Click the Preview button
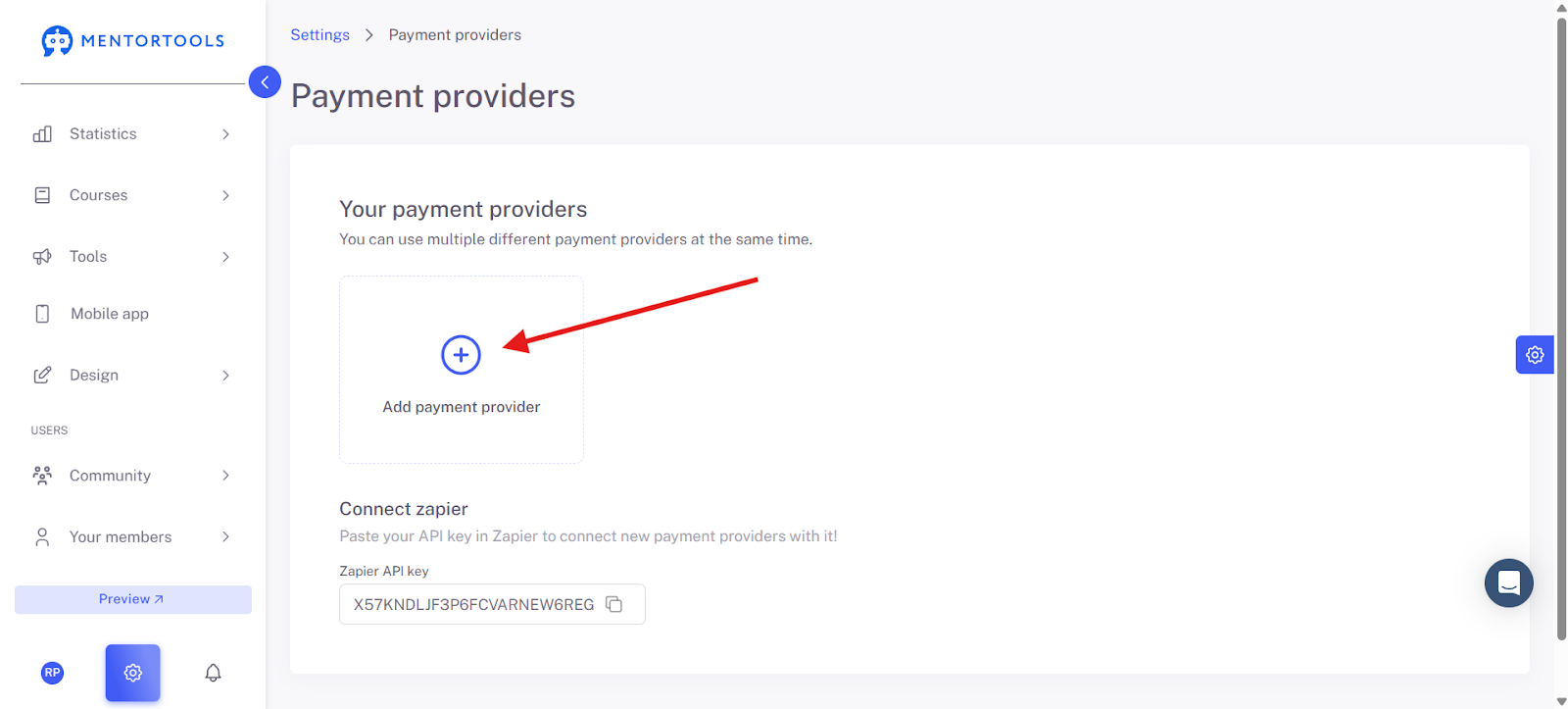Image resolution: width=1568 pixels, height=709 pixels. pyautogui.click(x=133, y=599)
